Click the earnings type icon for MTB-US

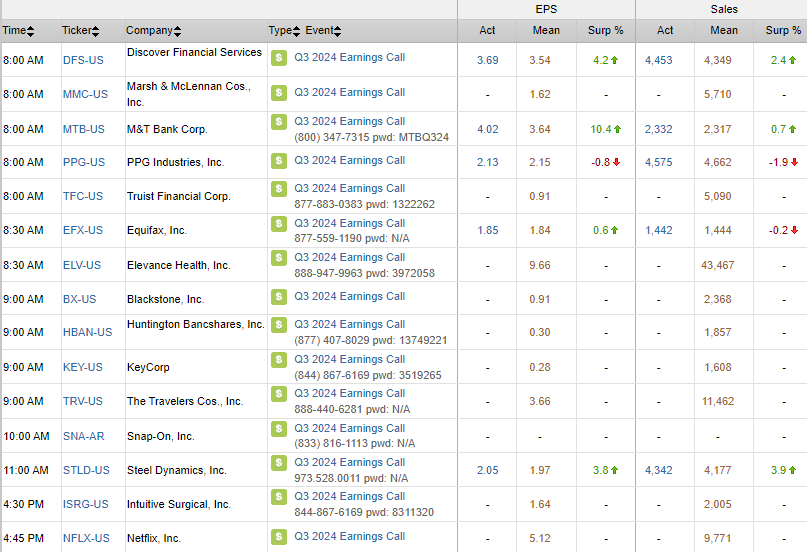pyautogui.click(x=279, y=122)
